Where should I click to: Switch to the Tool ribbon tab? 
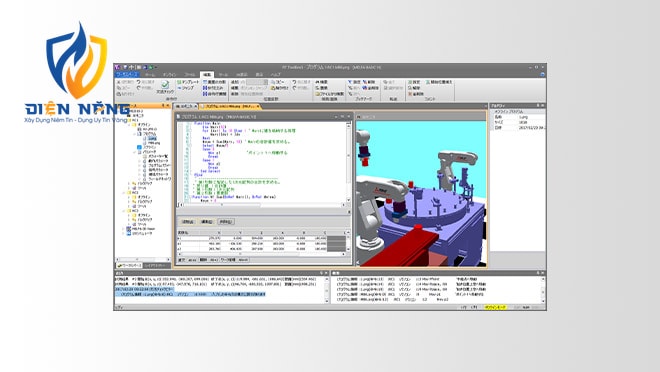pos(223,75)
